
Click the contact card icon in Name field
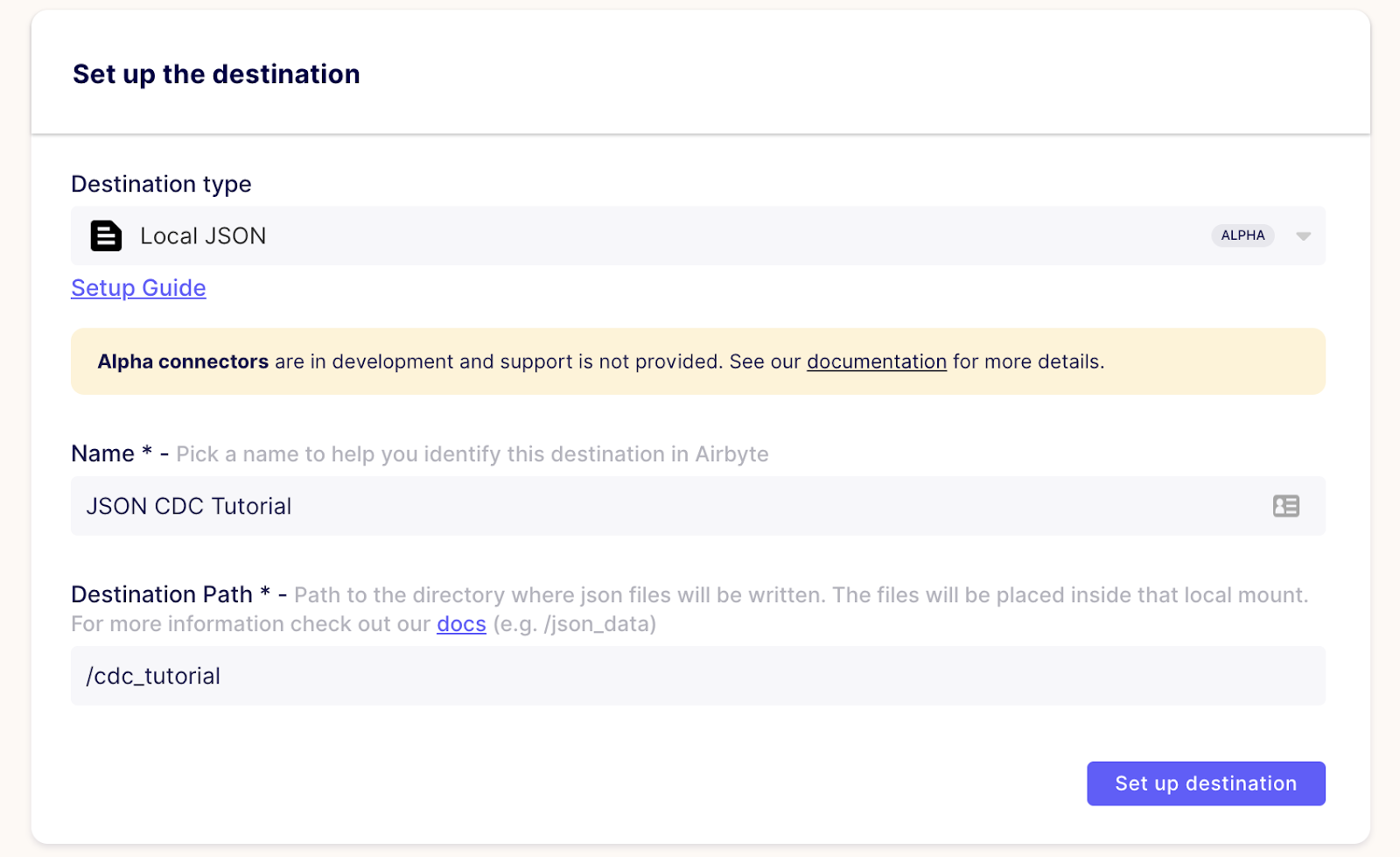(1284, 506)
